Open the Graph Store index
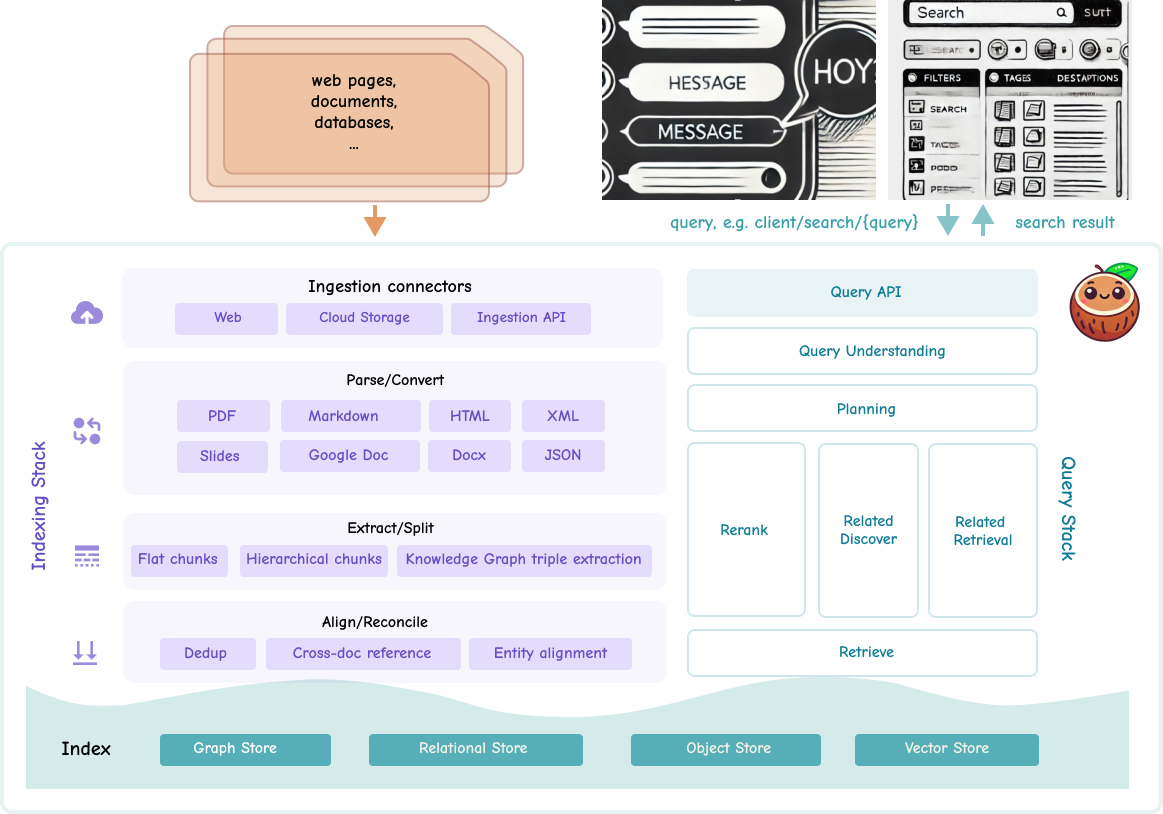This screenshot has width=1163, height=814. (x=245, y=749)
